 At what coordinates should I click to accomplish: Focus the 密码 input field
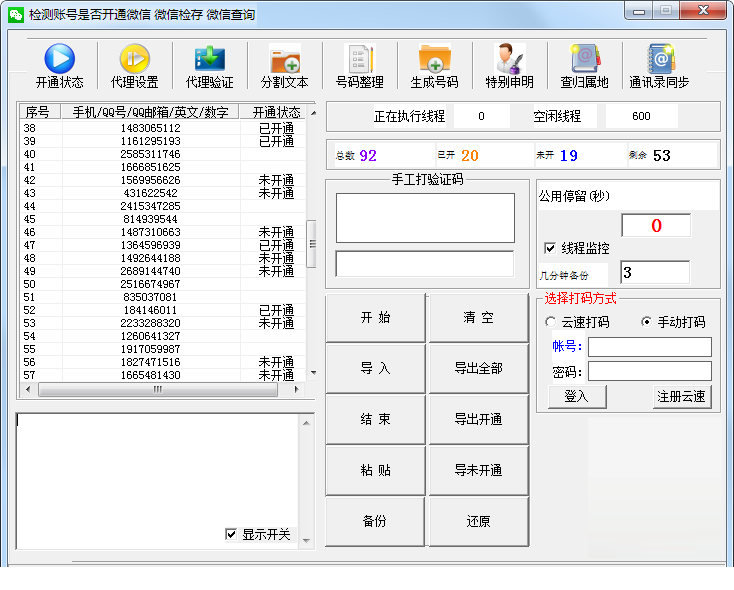[650, 371]
